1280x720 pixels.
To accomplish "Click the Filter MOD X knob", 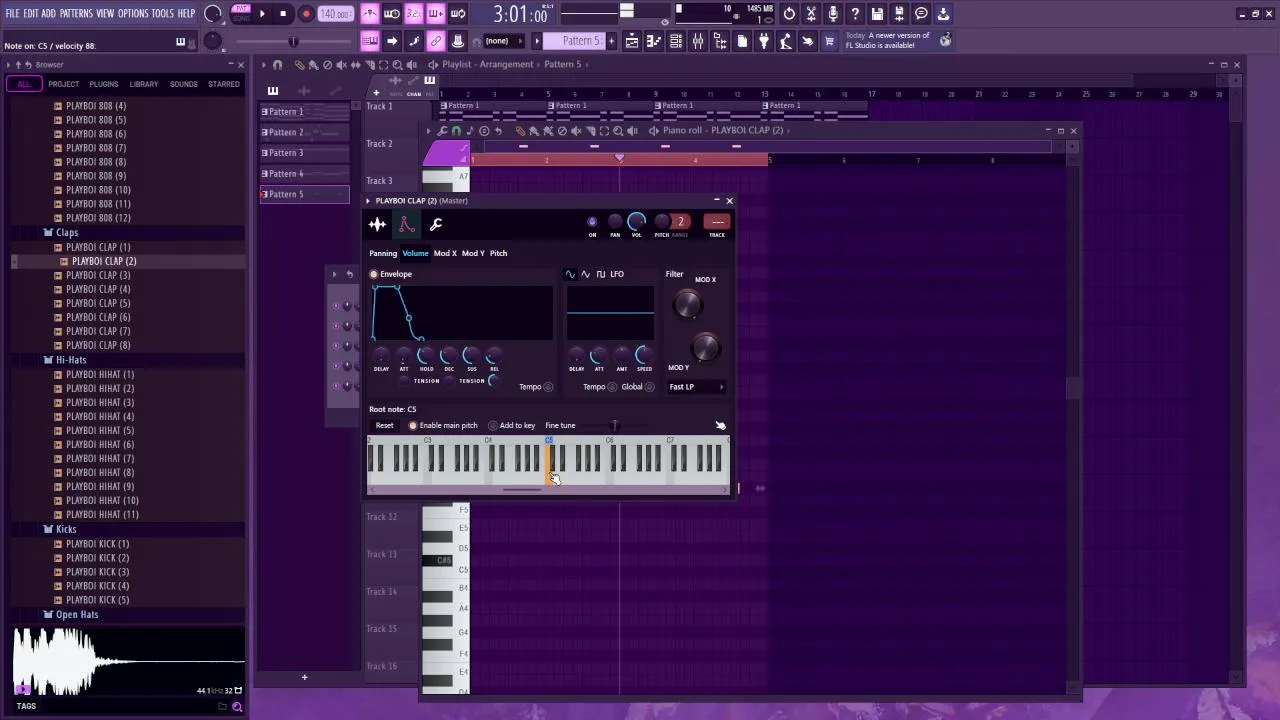I will [687, 305].
